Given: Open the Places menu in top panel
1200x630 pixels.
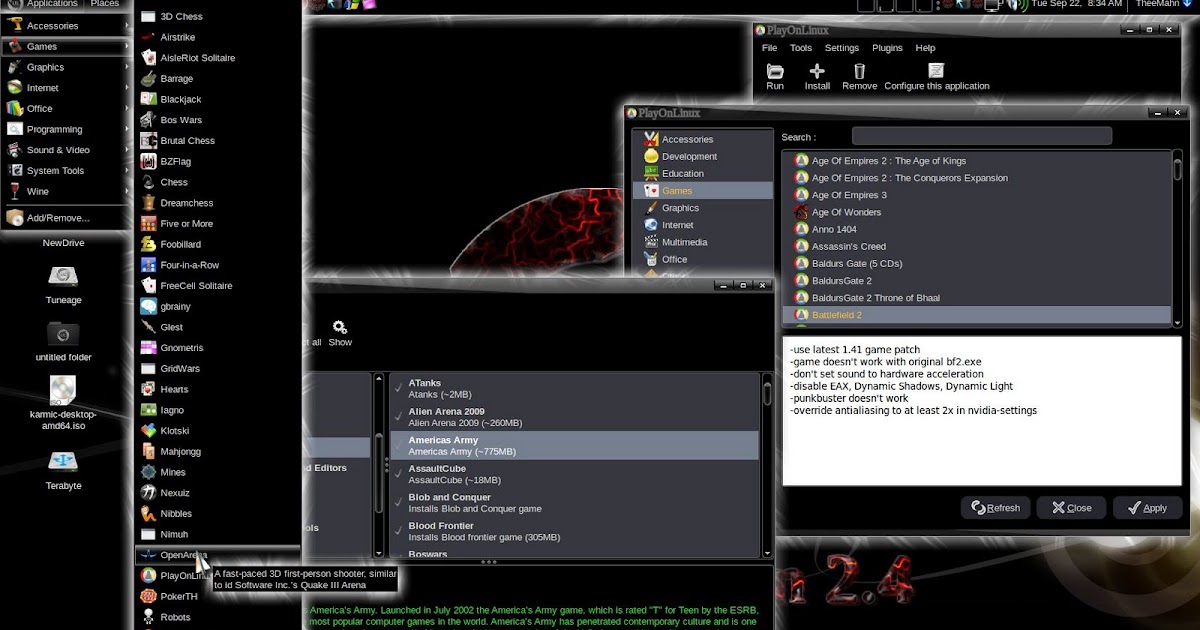Looking at the screenshot, I should pos(104,4).
